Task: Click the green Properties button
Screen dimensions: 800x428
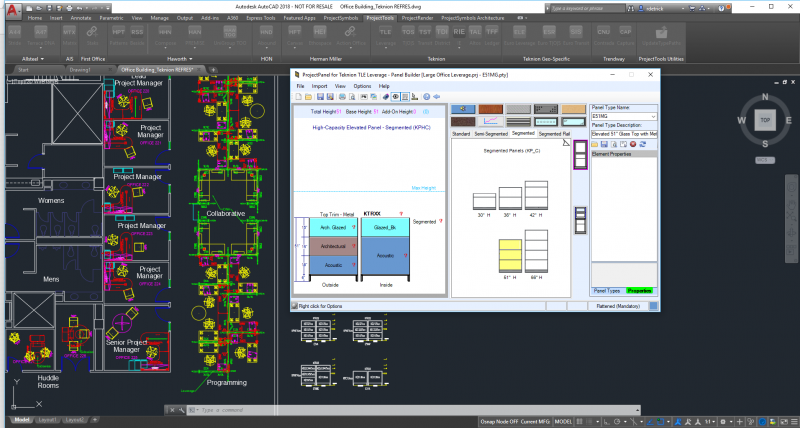Action: [x=639, y=290]
